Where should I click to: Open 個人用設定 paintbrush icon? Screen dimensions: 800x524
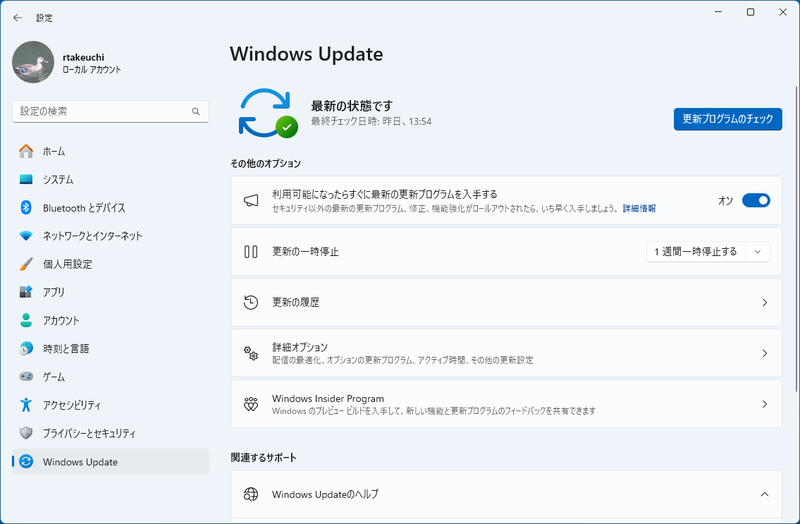26,264
